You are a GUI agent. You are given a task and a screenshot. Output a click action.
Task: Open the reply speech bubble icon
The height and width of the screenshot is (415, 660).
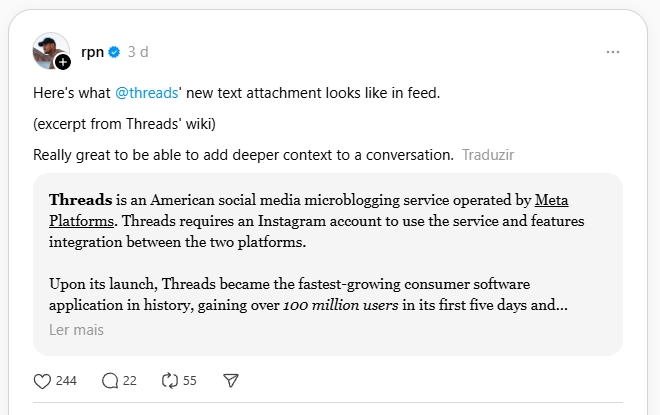click(110, 381)
